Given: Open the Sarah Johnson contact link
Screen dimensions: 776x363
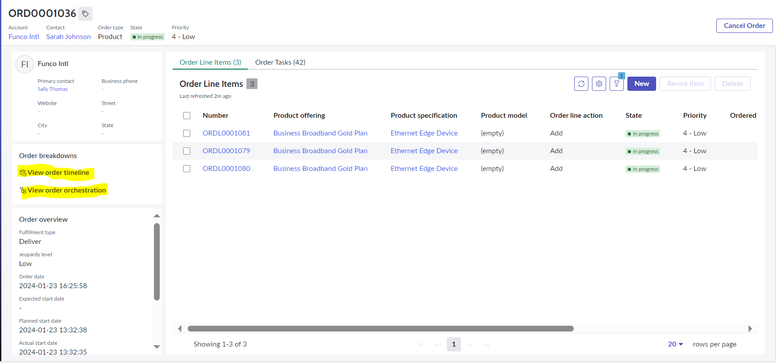Looking at the screenshot, I should coord(68,37).
